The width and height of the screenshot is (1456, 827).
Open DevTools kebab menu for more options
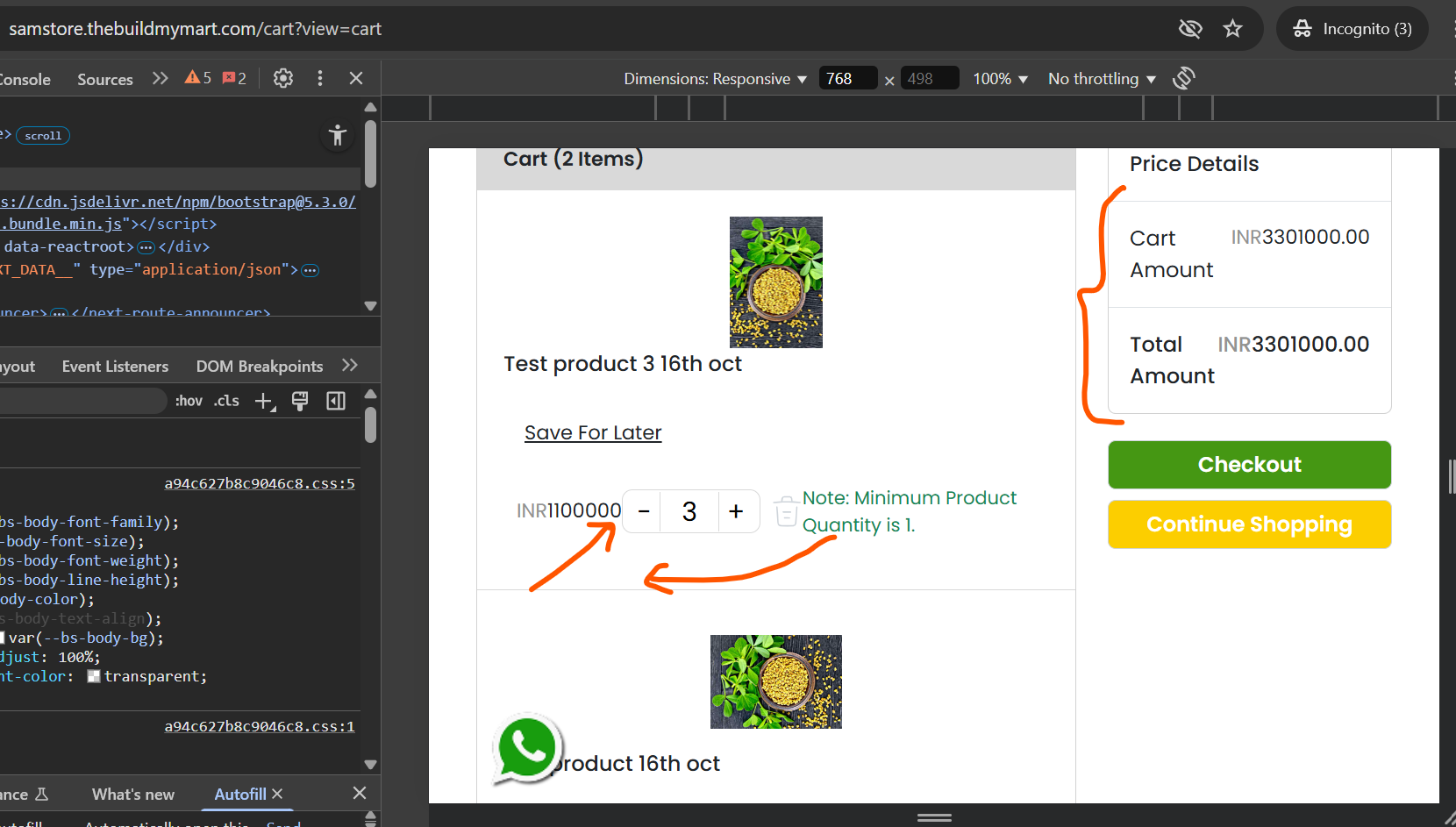point(320,78)
